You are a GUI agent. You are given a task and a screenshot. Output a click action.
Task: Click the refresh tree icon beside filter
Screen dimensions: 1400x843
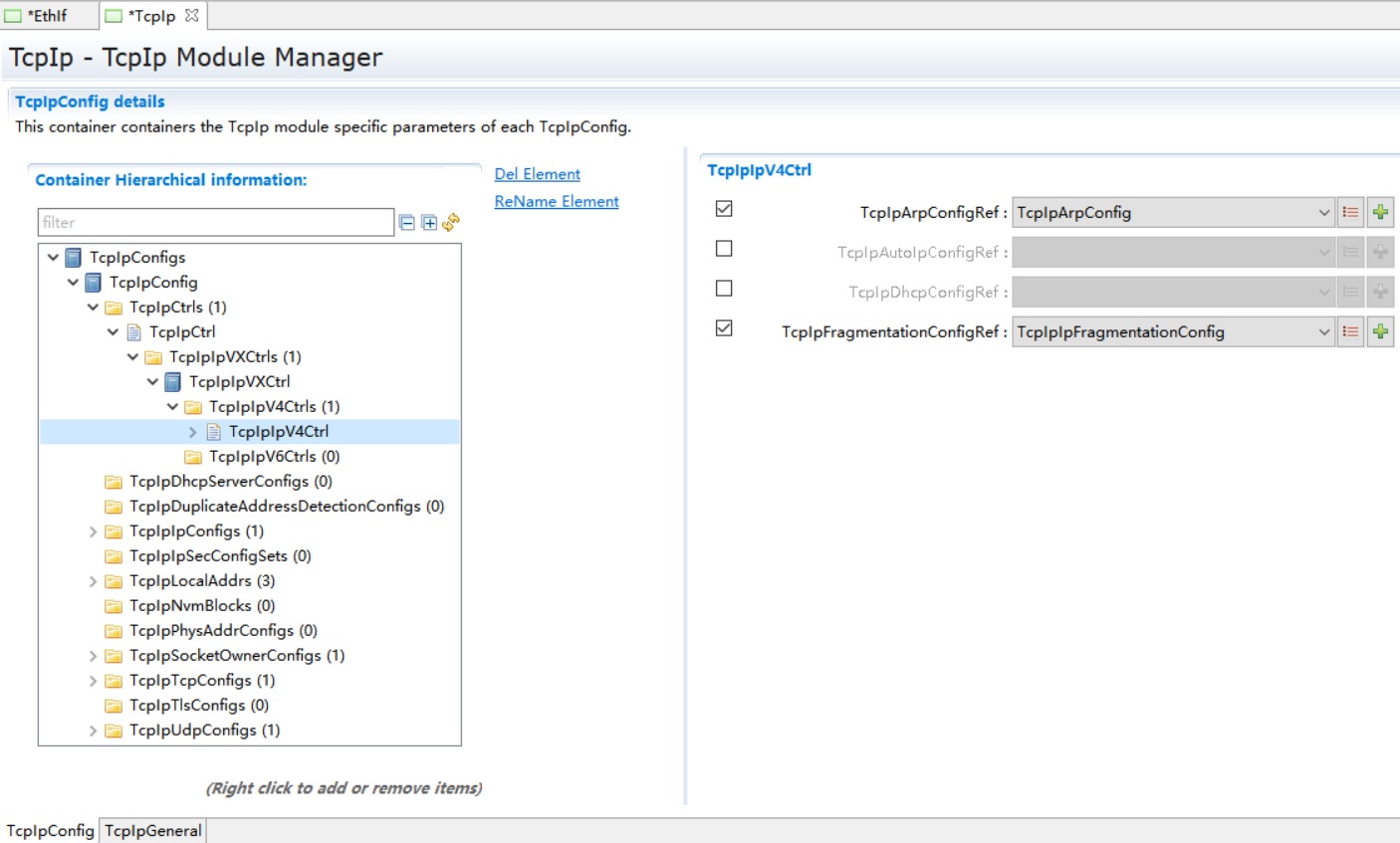[451, 222]
